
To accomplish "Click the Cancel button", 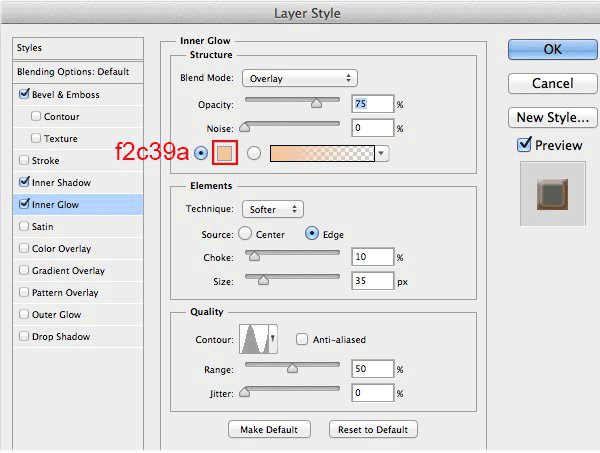I will click(x=553, y=83).
